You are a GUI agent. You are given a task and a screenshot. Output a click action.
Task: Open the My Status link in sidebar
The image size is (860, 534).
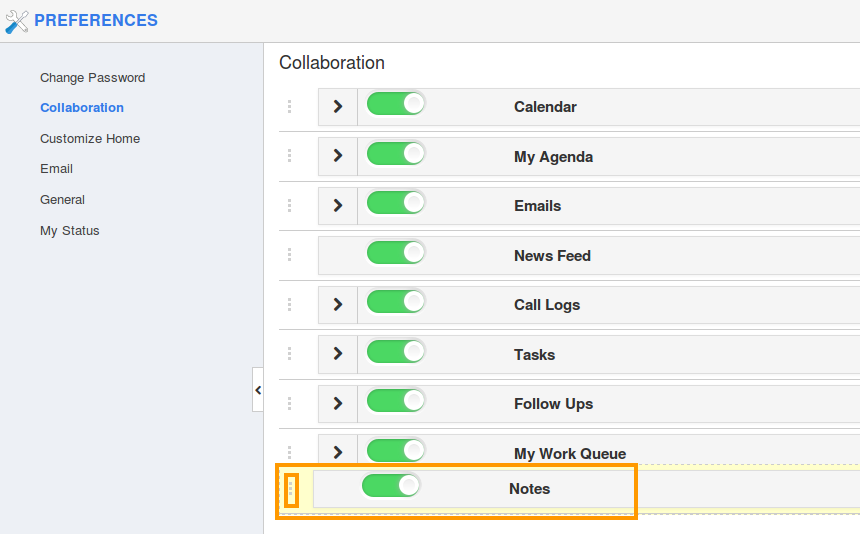[x=70, y=231]
